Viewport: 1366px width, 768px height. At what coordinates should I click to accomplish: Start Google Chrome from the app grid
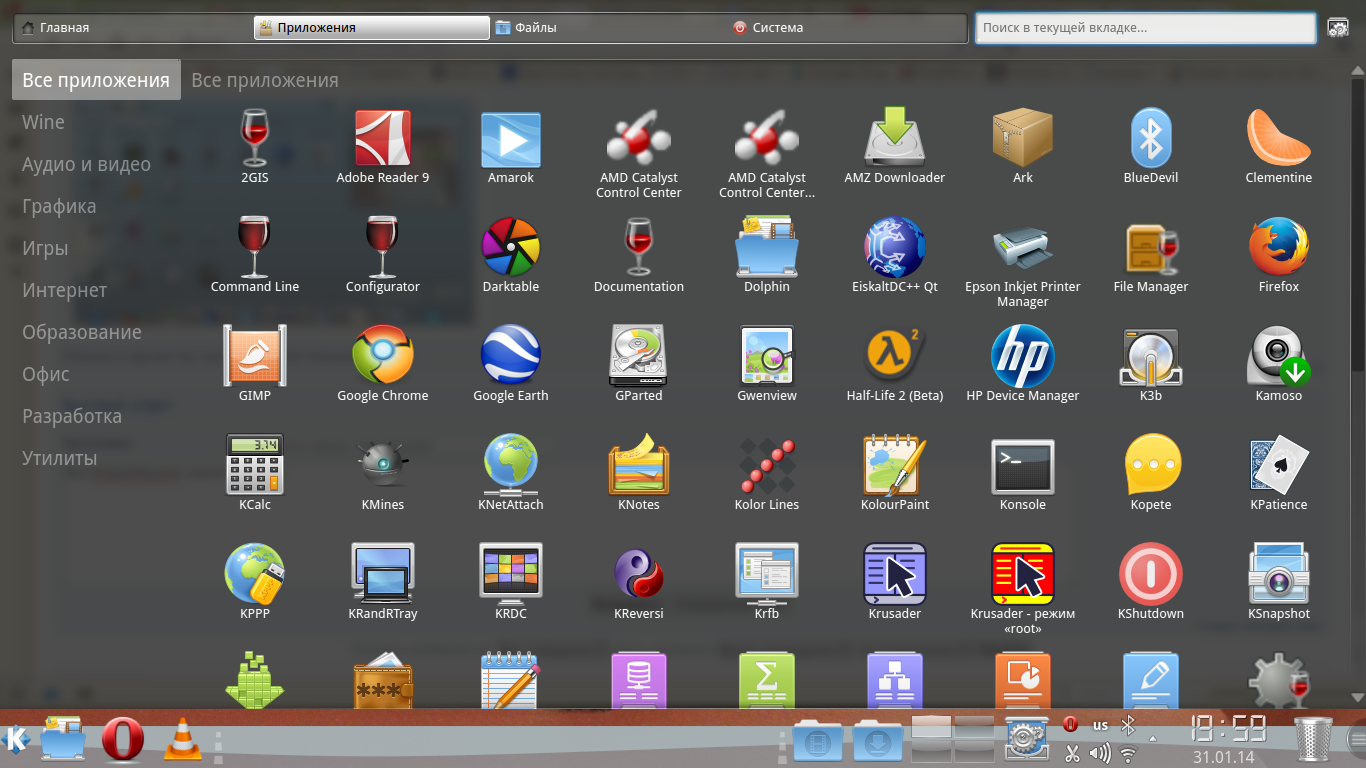pos(383,357)
